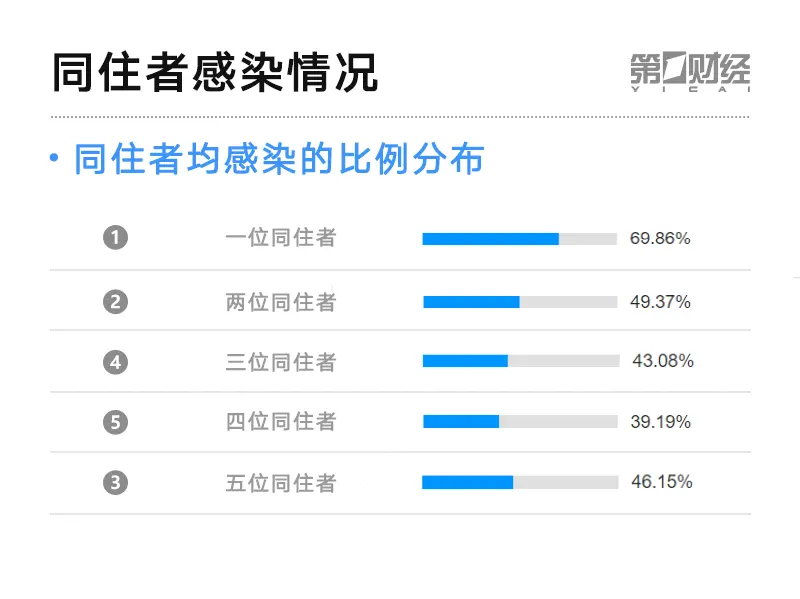This screenshot has width=800, height=599.
Task: Select the 四位同住者 label
Action: click(280, 422)
